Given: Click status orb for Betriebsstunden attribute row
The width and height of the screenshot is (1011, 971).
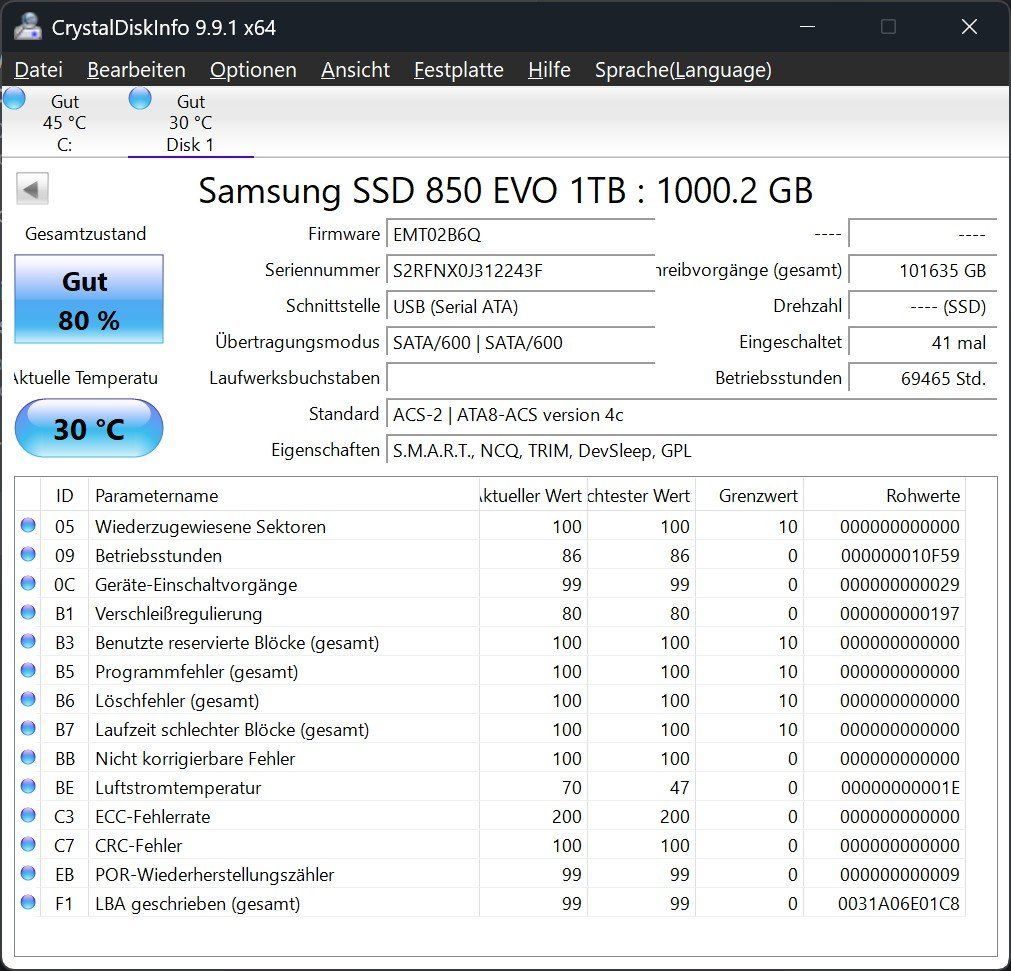Looking at the screenshot, I should [x=28, y=554].
